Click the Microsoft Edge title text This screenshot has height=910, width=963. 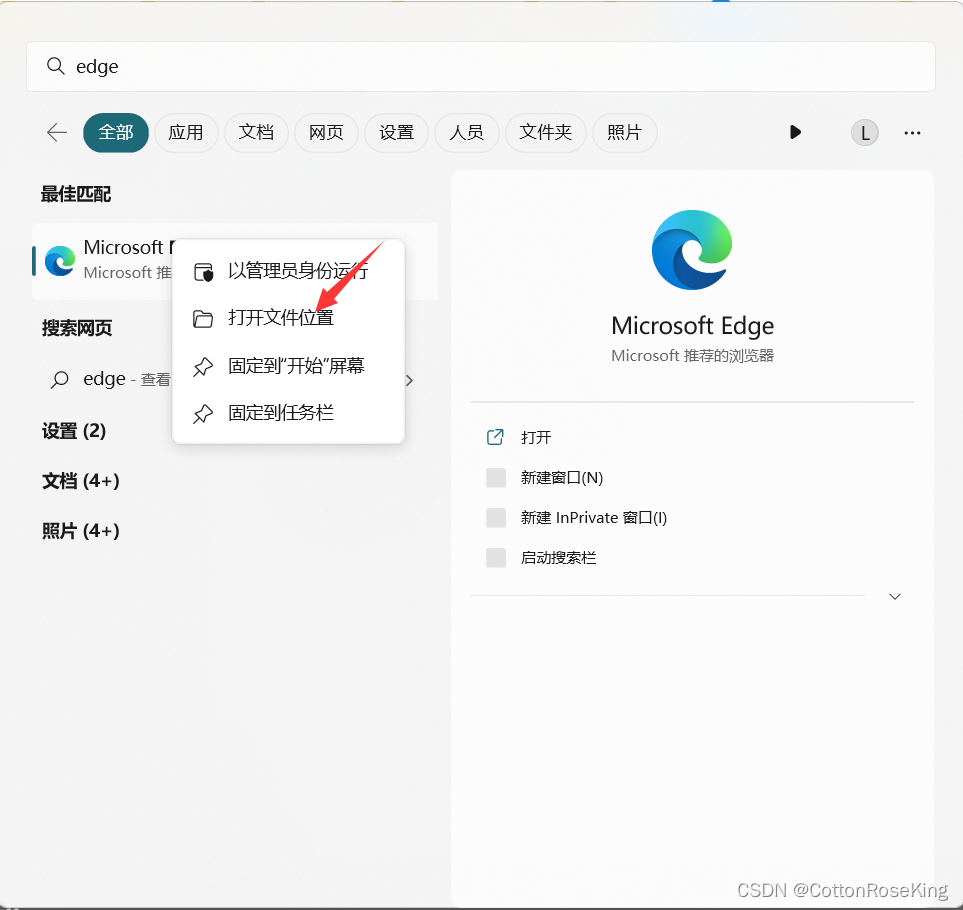click(x=692, y=325)
